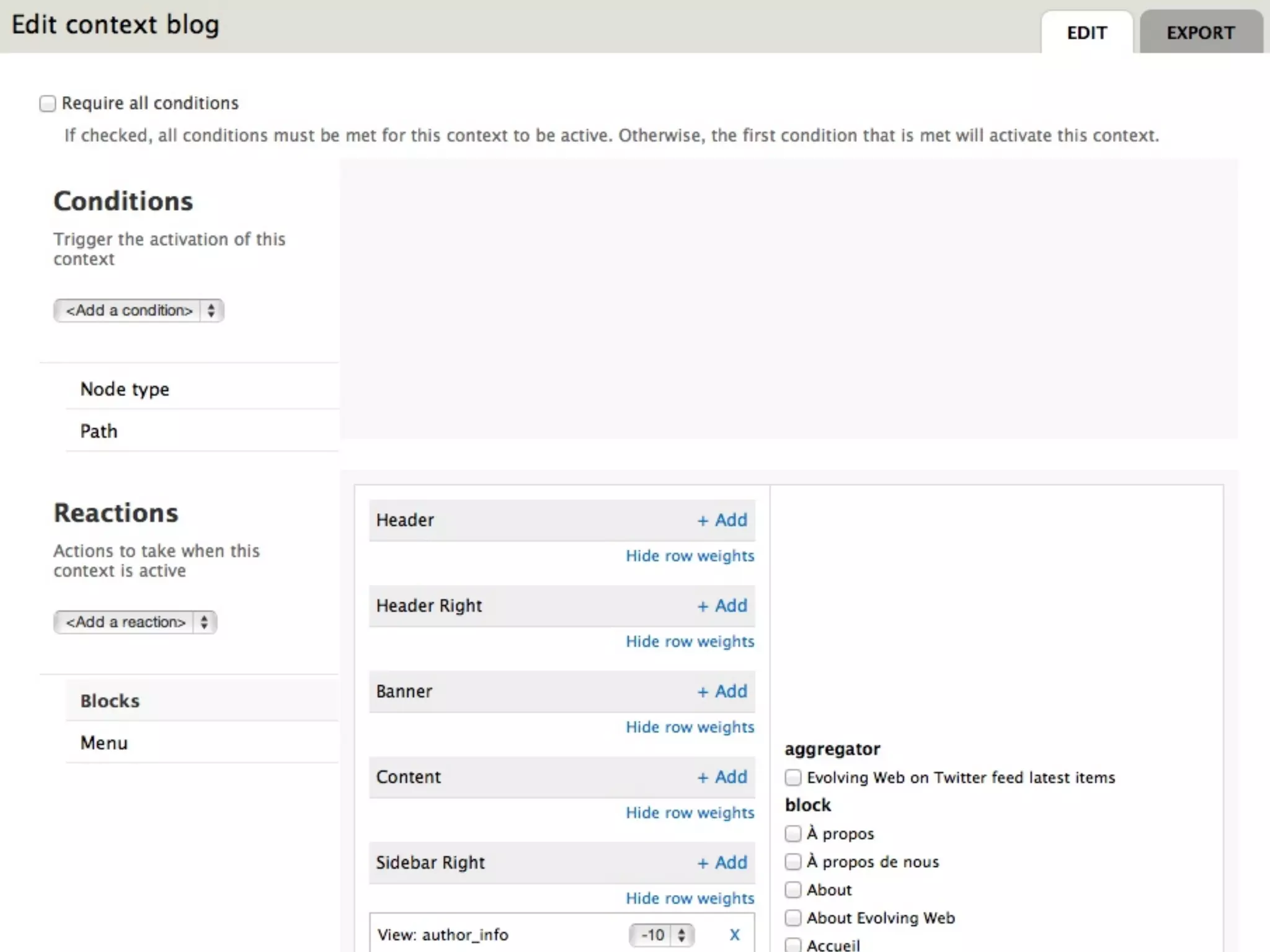Add a block to the Content region
Image resolution: width=1270 pixels, height=952 pixels.
tap(722, 777)
